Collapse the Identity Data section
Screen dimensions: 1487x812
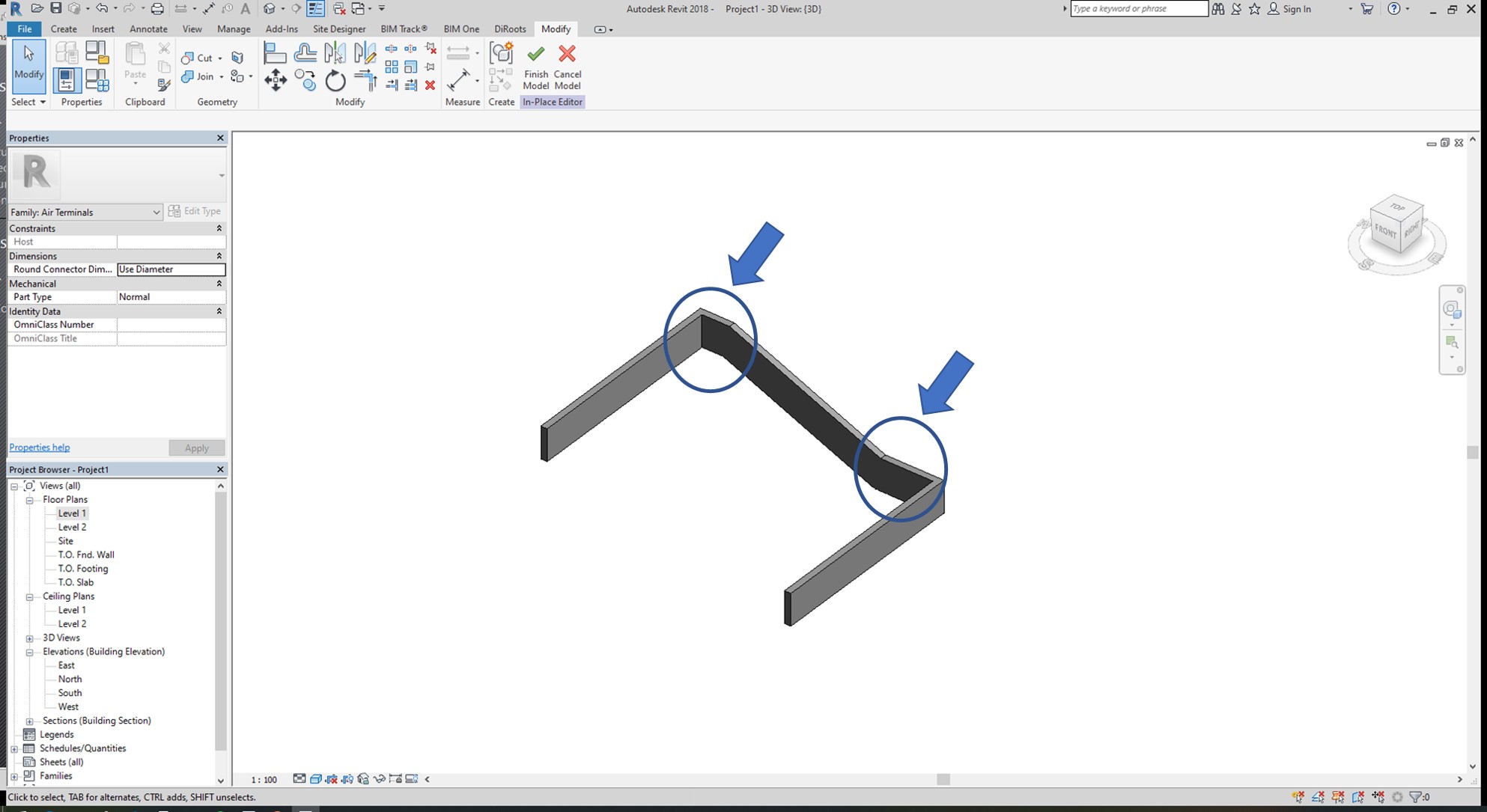pyautogui.click(x=219, y=311)
